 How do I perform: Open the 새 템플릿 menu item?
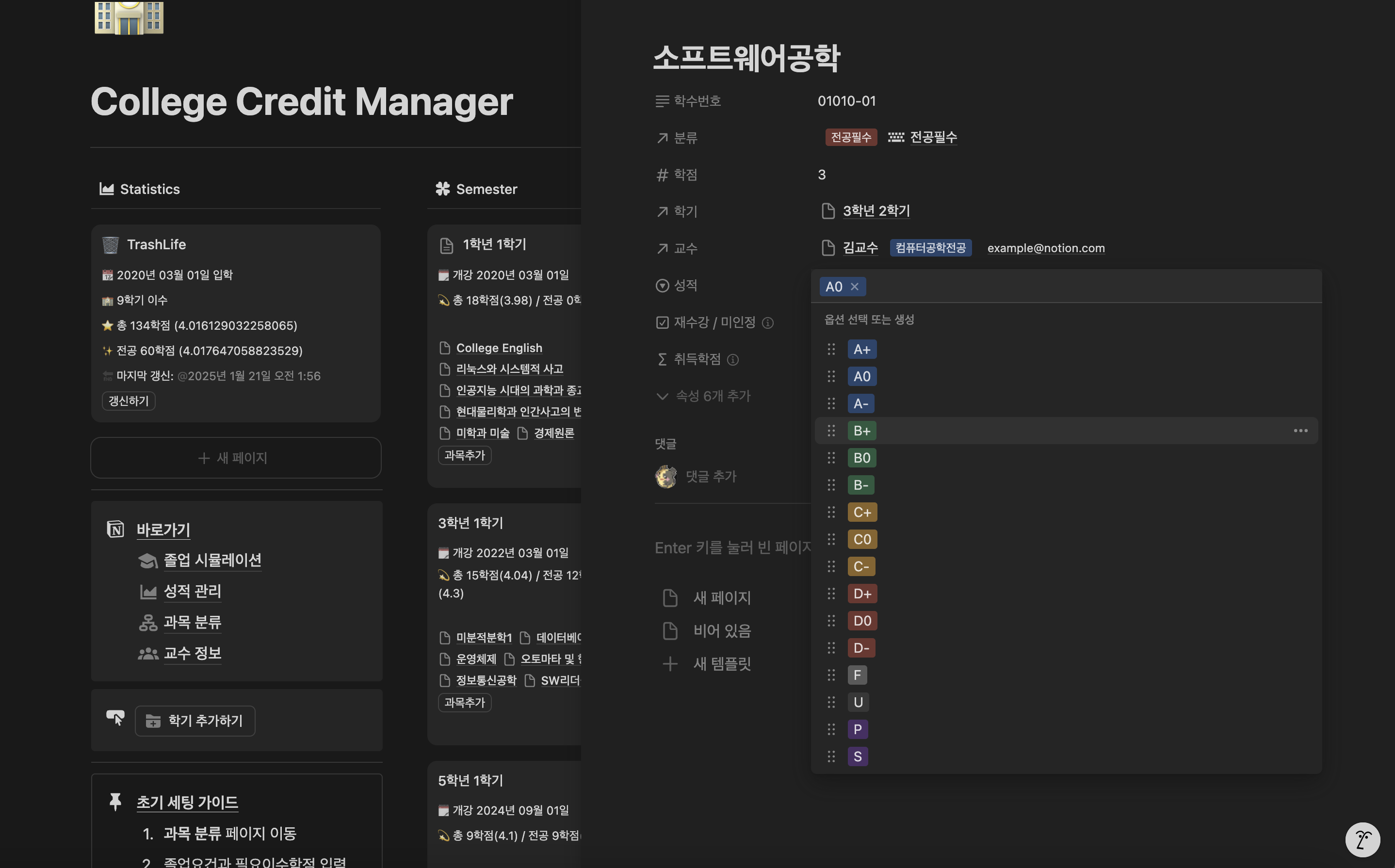pos(722,664)
